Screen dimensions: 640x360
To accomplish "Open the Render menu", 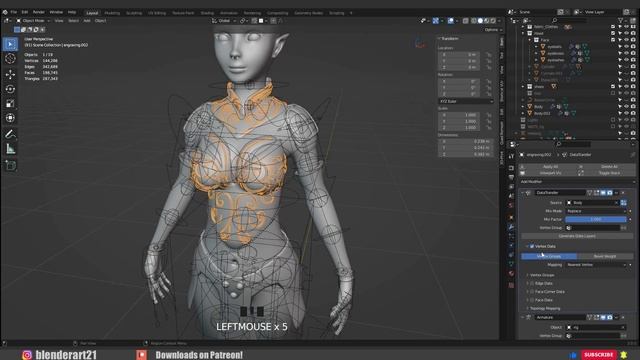I will 38,12.
